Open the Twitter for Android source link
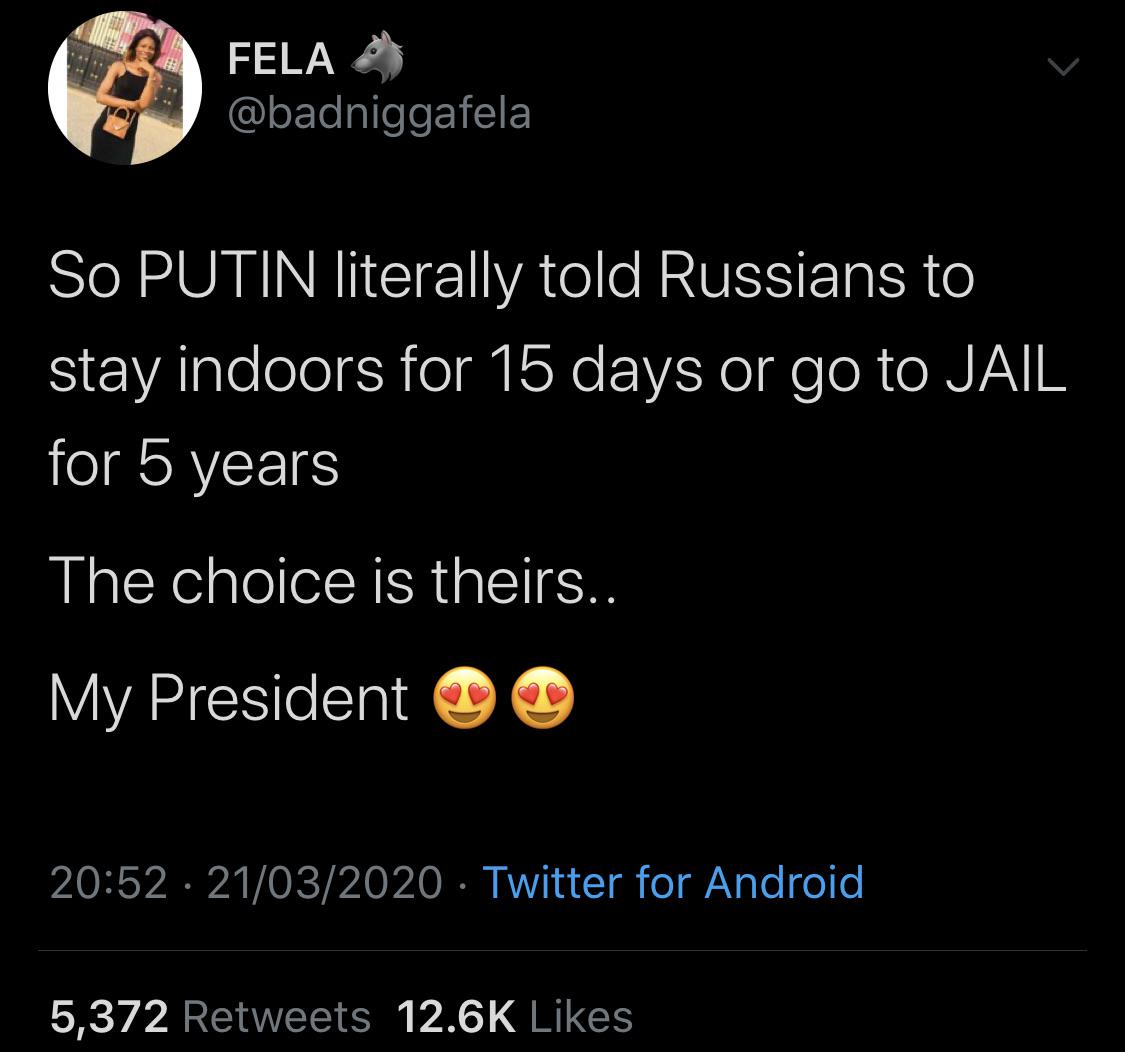The height and width of the screenshot is (1052, 1125). [x=672, y=882]
